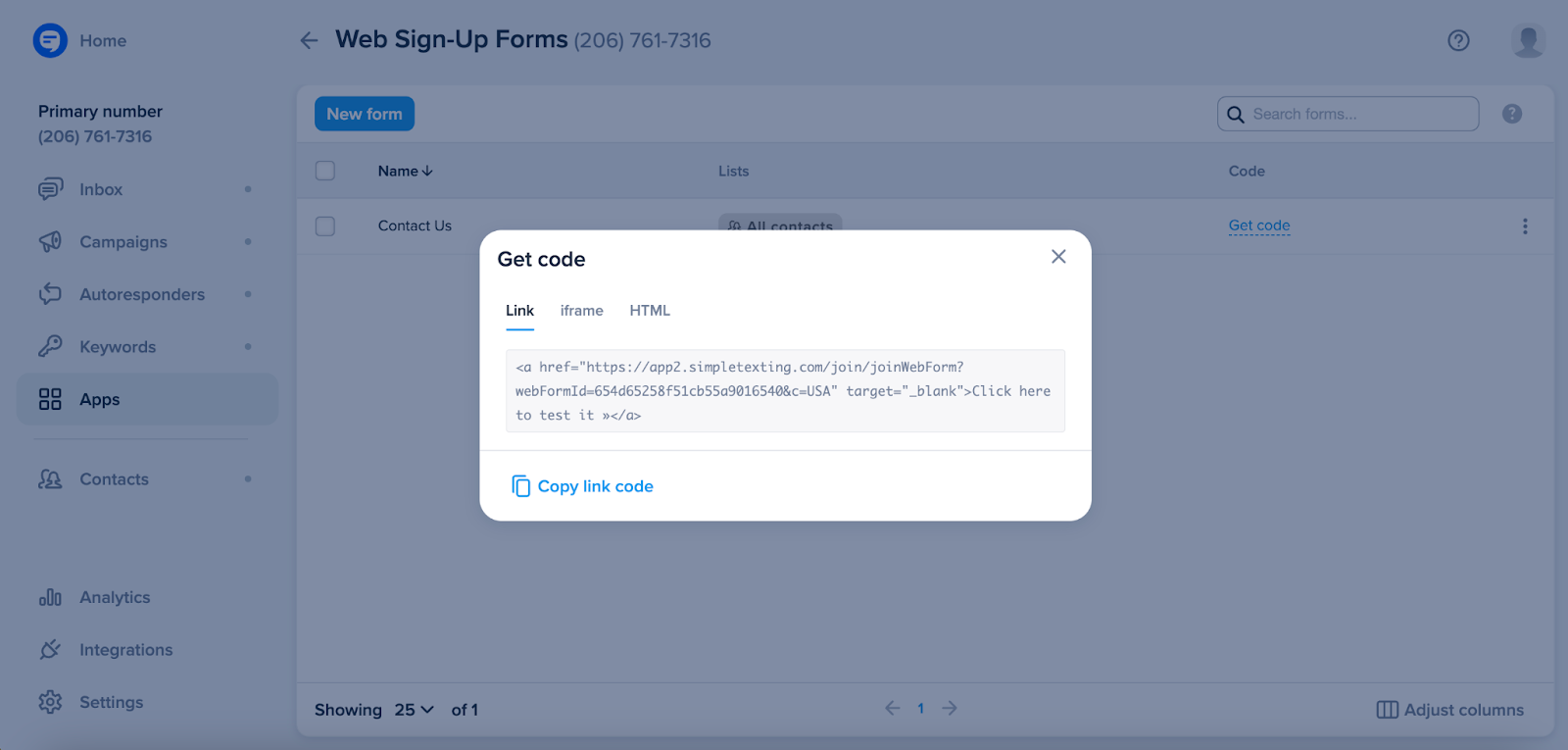Click the SimpleTexting logo icon

[x=50, y=40]
